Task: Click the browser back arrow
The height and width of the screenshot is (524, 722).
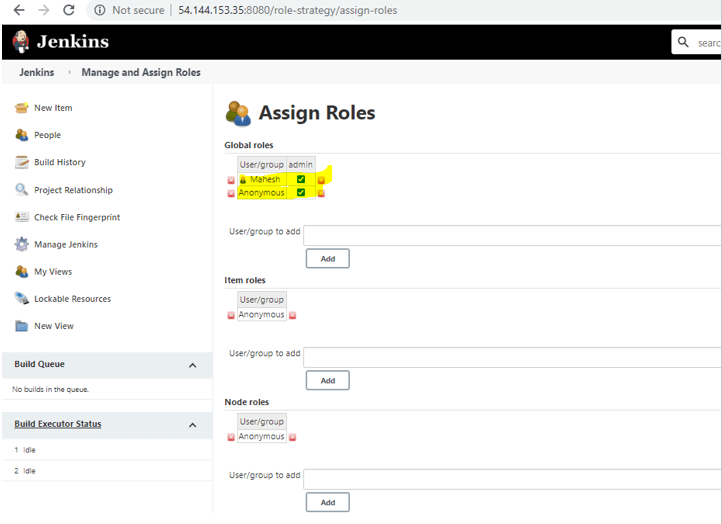Action: click(19, 10)
